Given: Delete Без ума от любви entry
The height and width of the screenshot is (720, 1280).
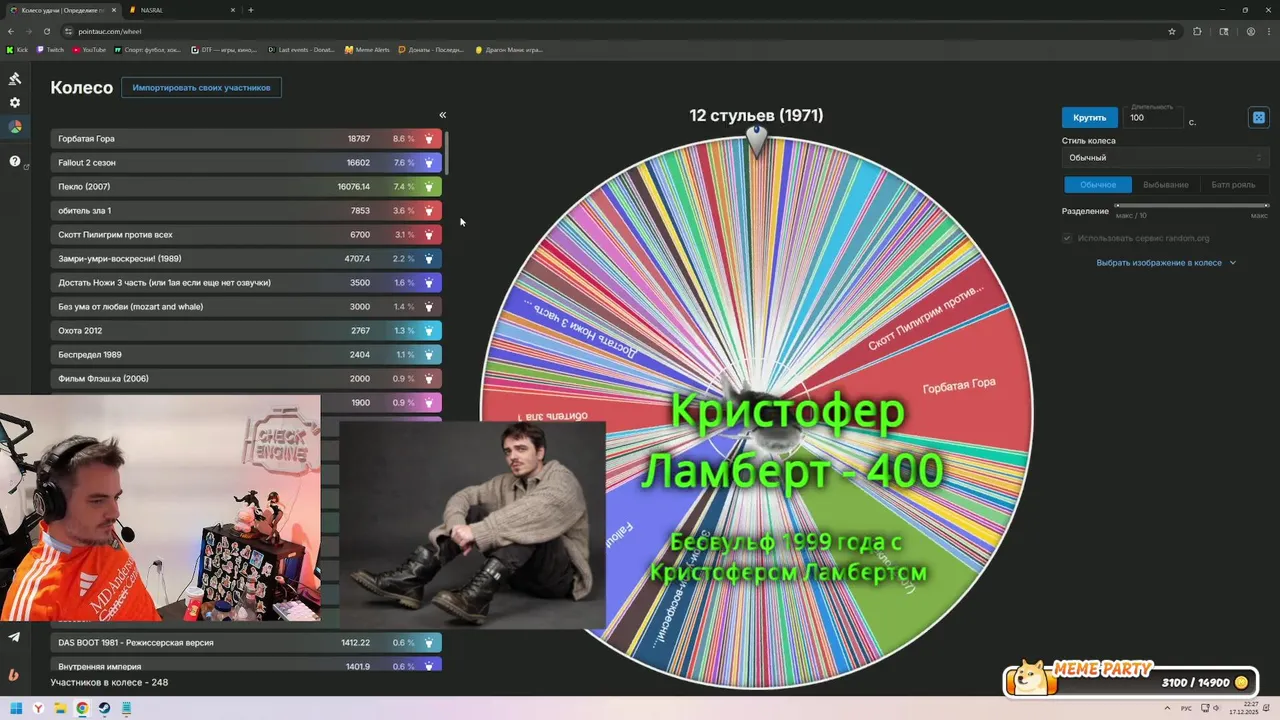Looking at the screenshot, I should pos(429,307).
